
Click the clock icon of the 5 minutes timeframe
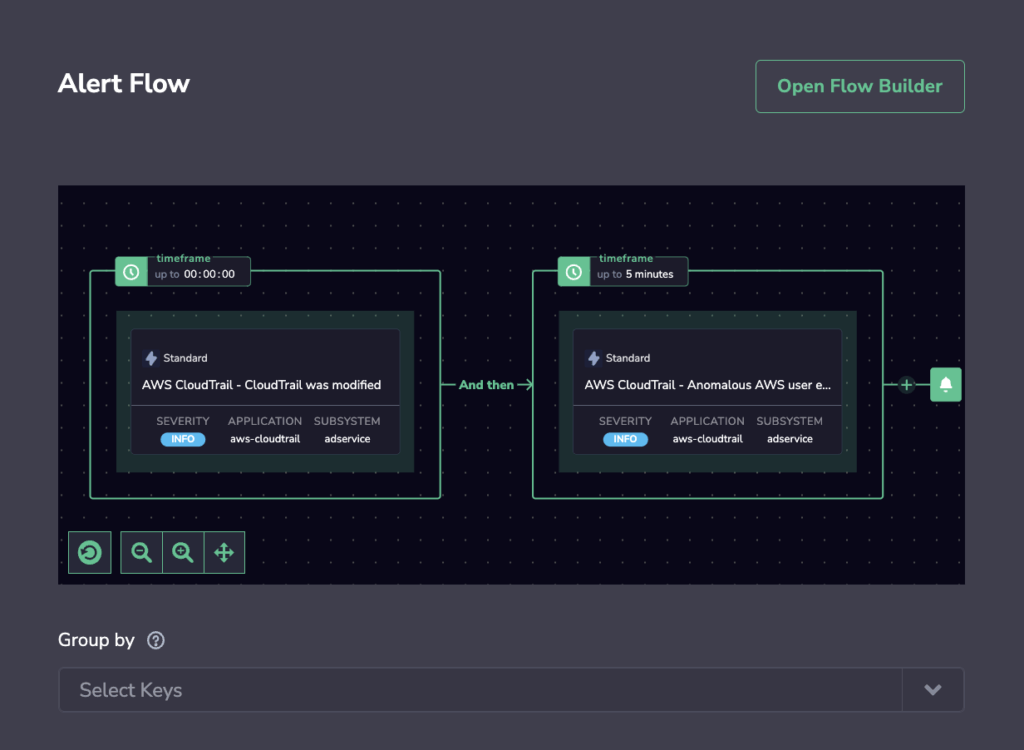(574, 272)
